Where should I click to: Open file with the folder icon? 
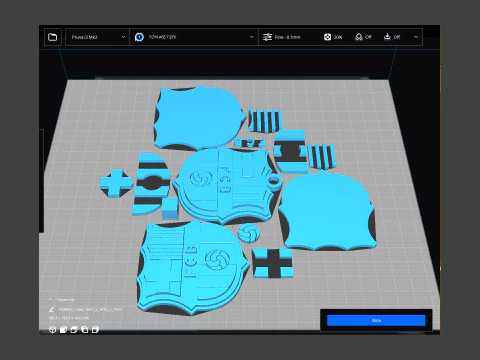click(53, 37)
